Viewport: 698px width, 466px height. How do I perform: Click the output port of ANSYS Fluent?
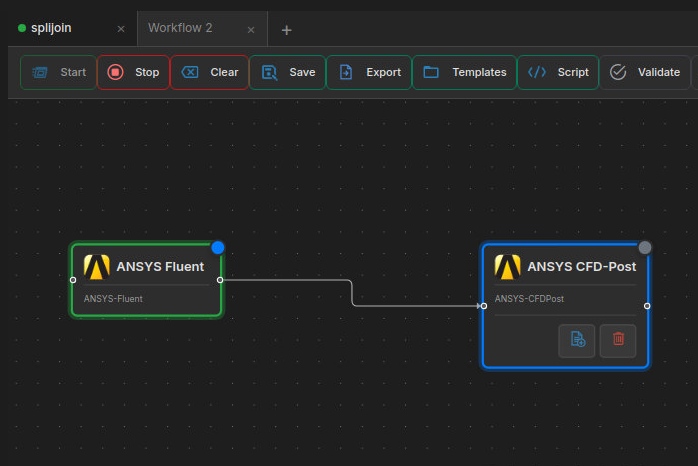[x=220, y=280]
